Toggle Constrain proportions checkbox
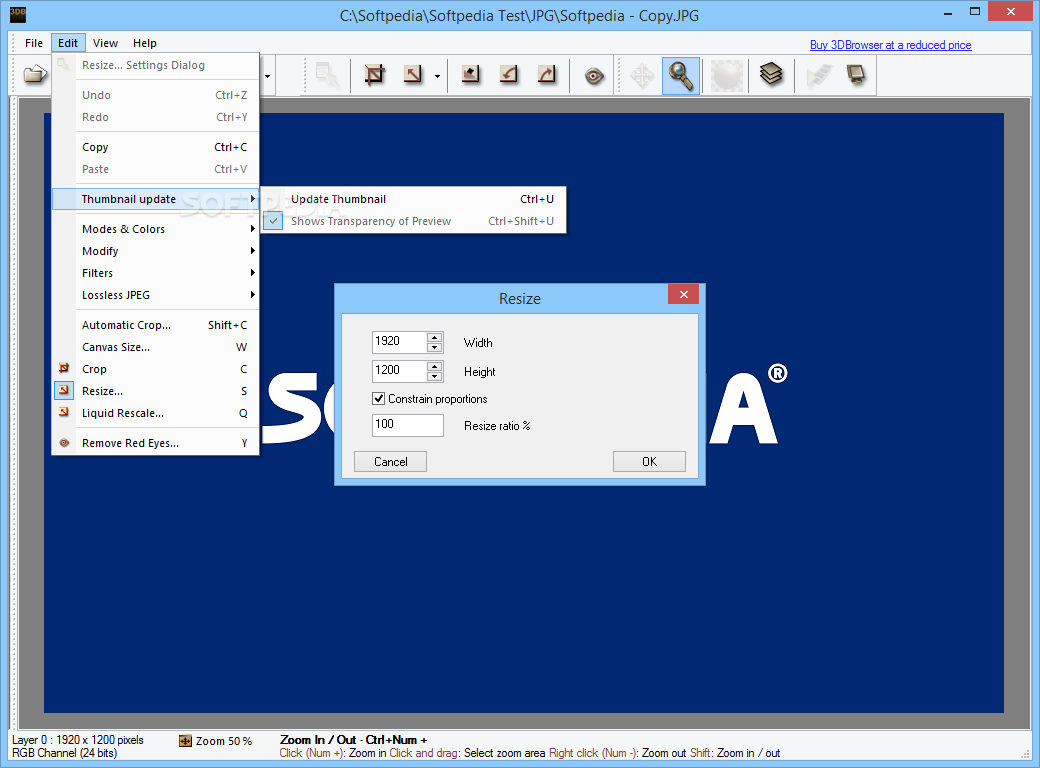Viewport: 1040px width, 768px height. coord(379,399)
